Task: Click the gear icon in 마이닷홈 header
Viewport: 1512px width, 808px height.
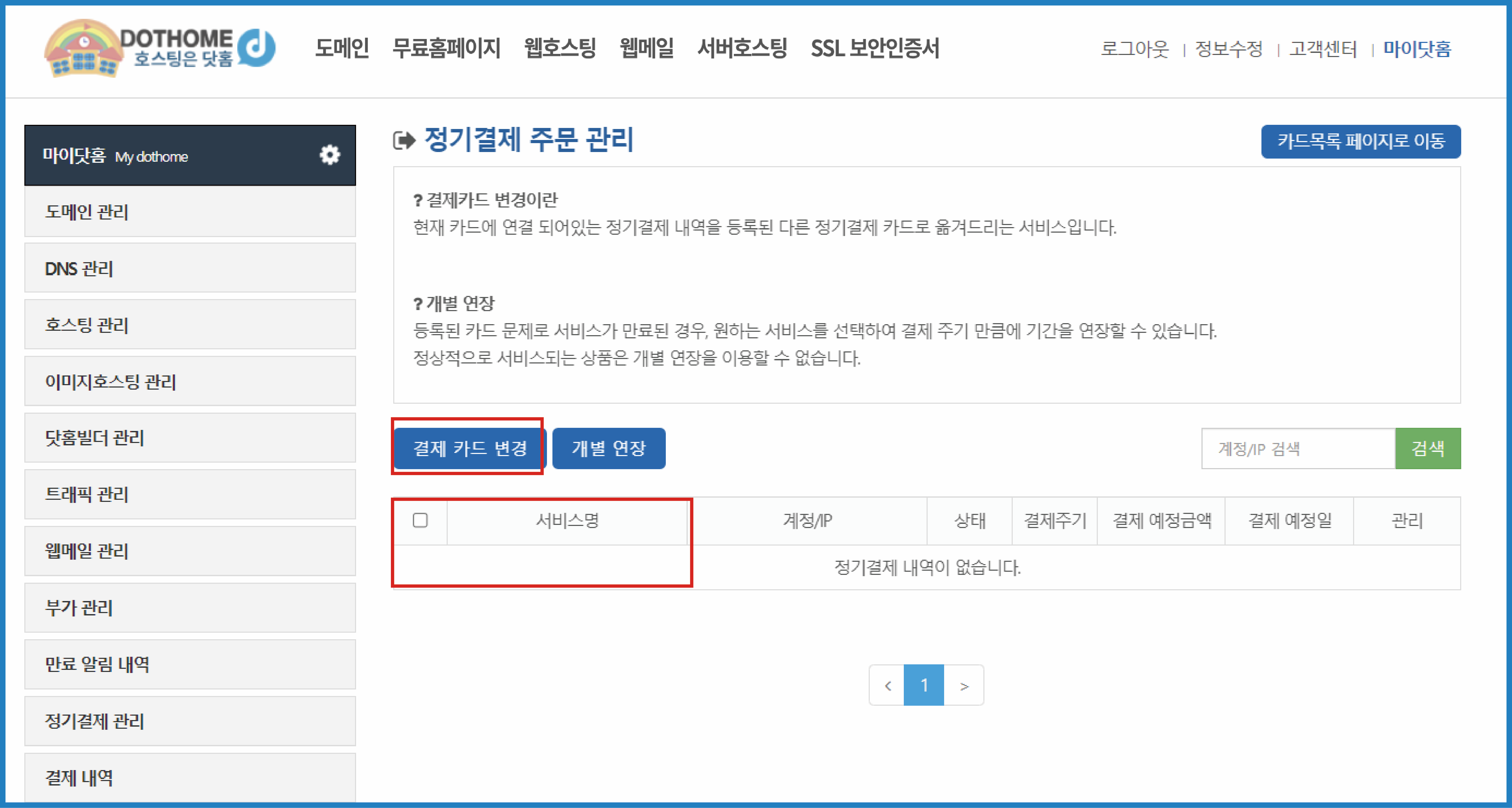Action: pos(329,155)
